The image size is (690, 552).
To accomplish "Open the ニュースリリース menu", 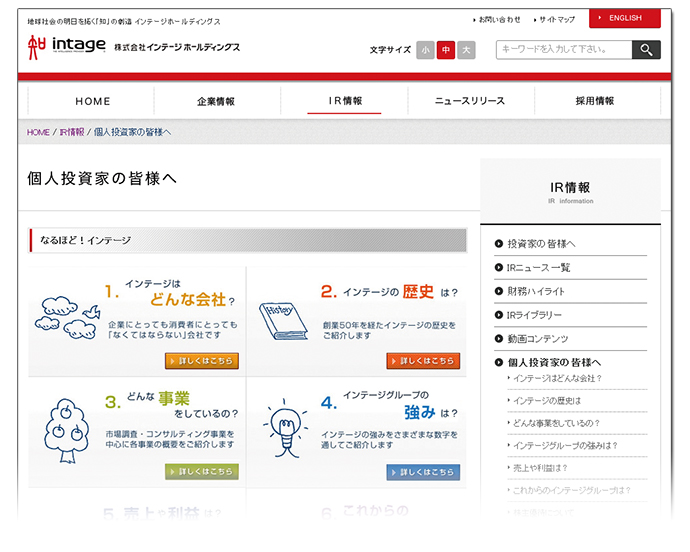I will click(470, 101).
